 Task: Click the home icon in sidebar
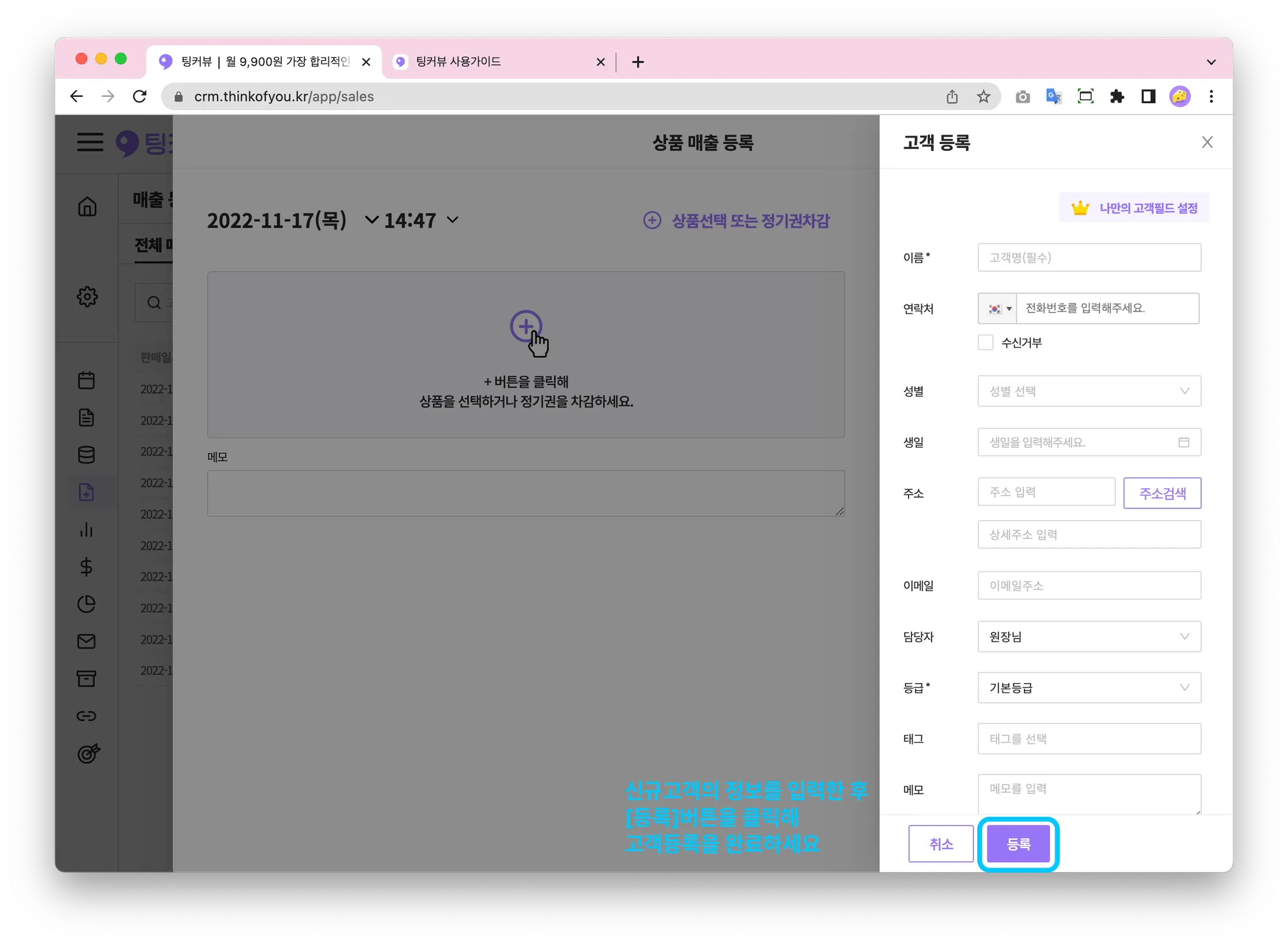tap(87, 206)
